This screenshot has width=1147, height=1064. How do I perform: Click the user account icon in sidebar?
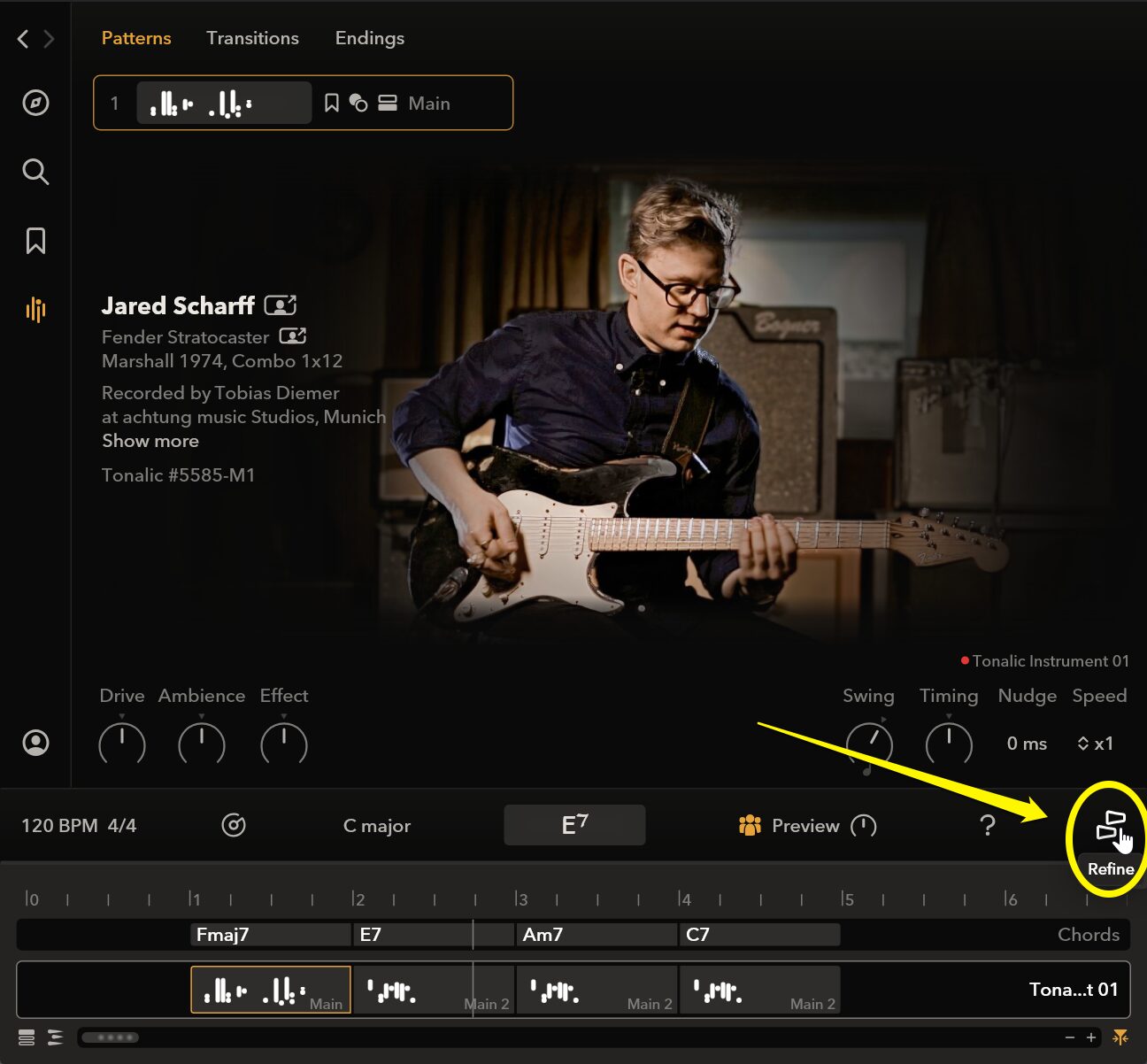pos(35,743)
